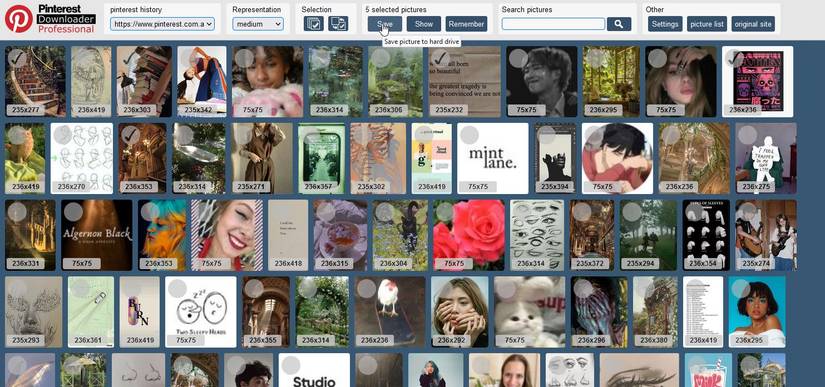
Task: Select the two guitarists photo thumbnail
Action: pyautogui.click(x=766, y=235)
